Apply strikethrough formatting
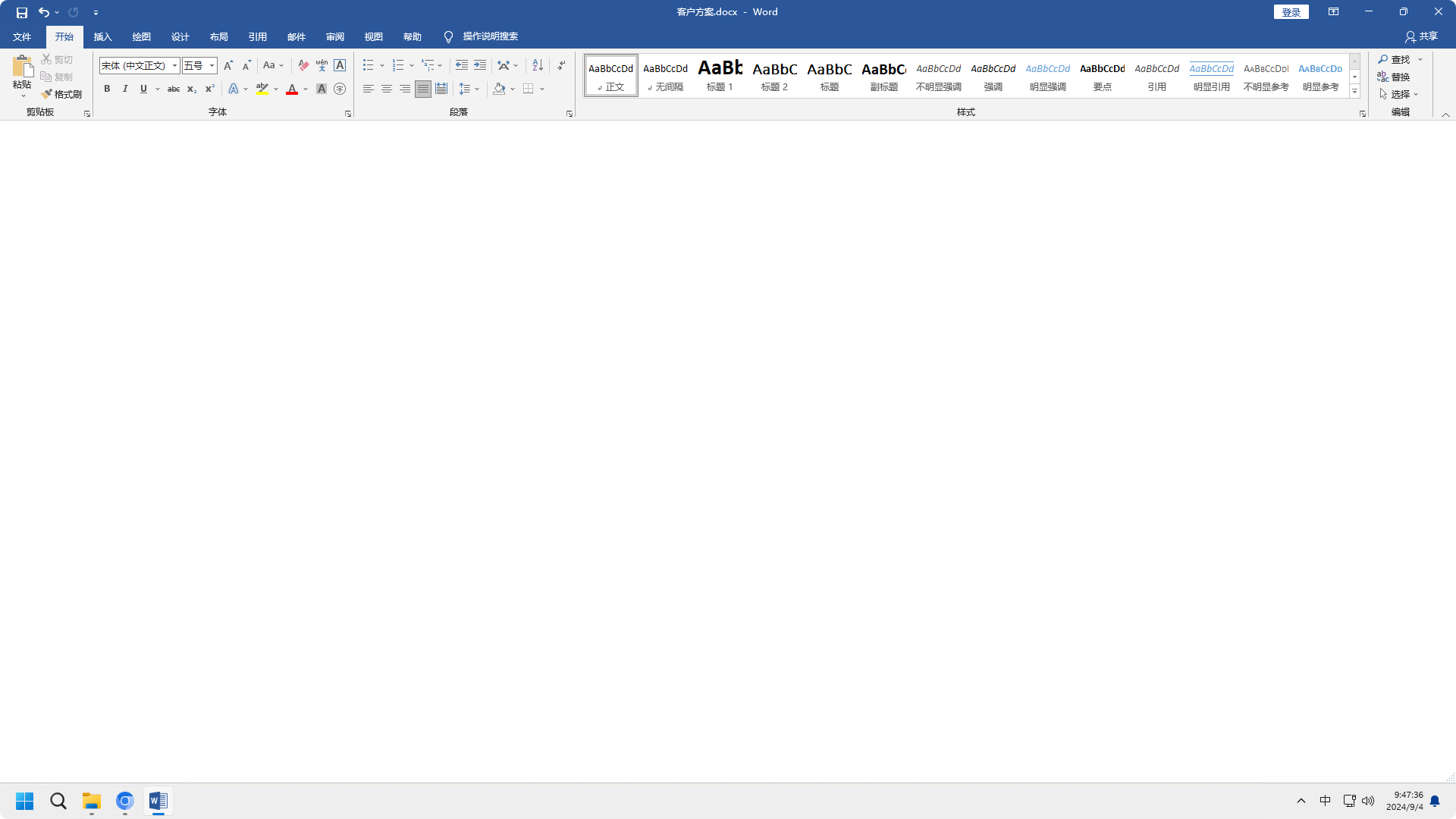The image size is (1456, 819). coord(174,89)
